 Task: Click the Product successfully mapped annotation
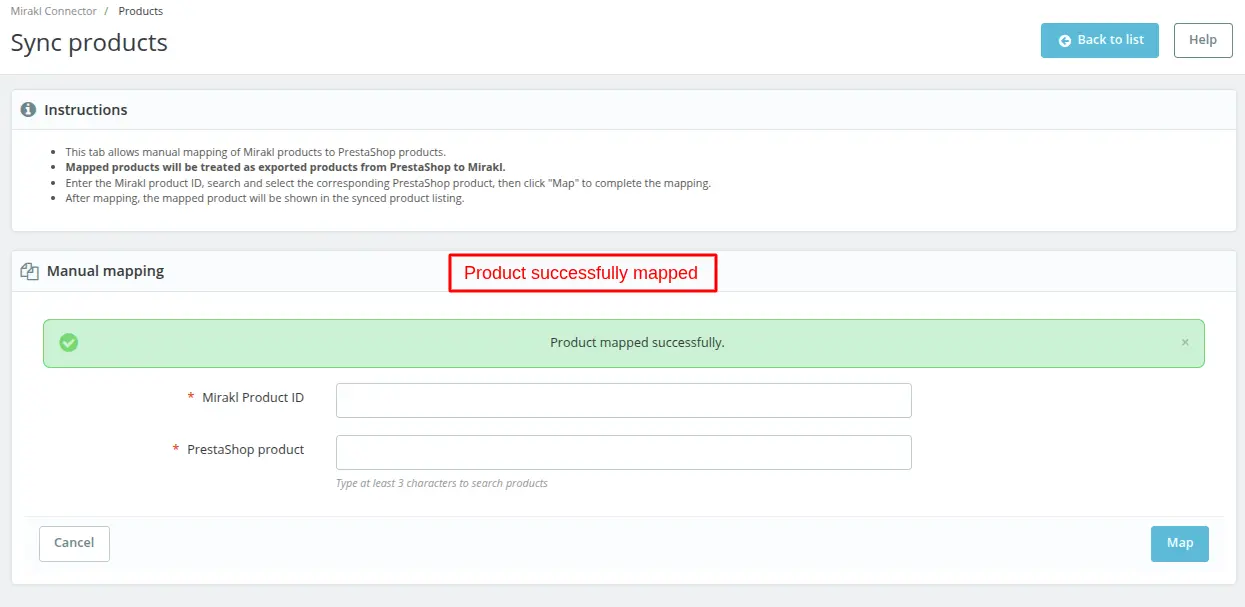[582, 272]
